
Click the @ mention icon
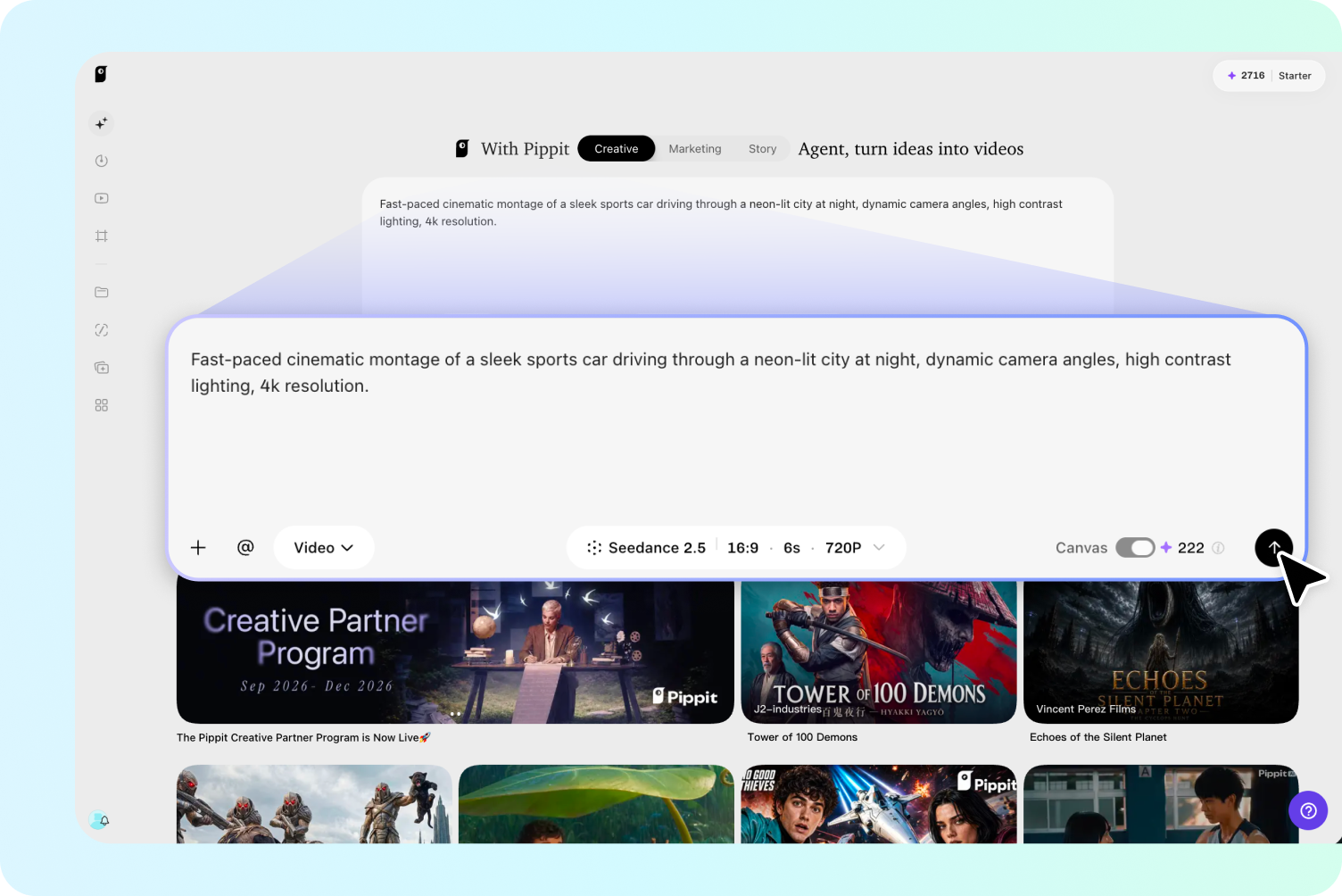(x=245, y=547)
